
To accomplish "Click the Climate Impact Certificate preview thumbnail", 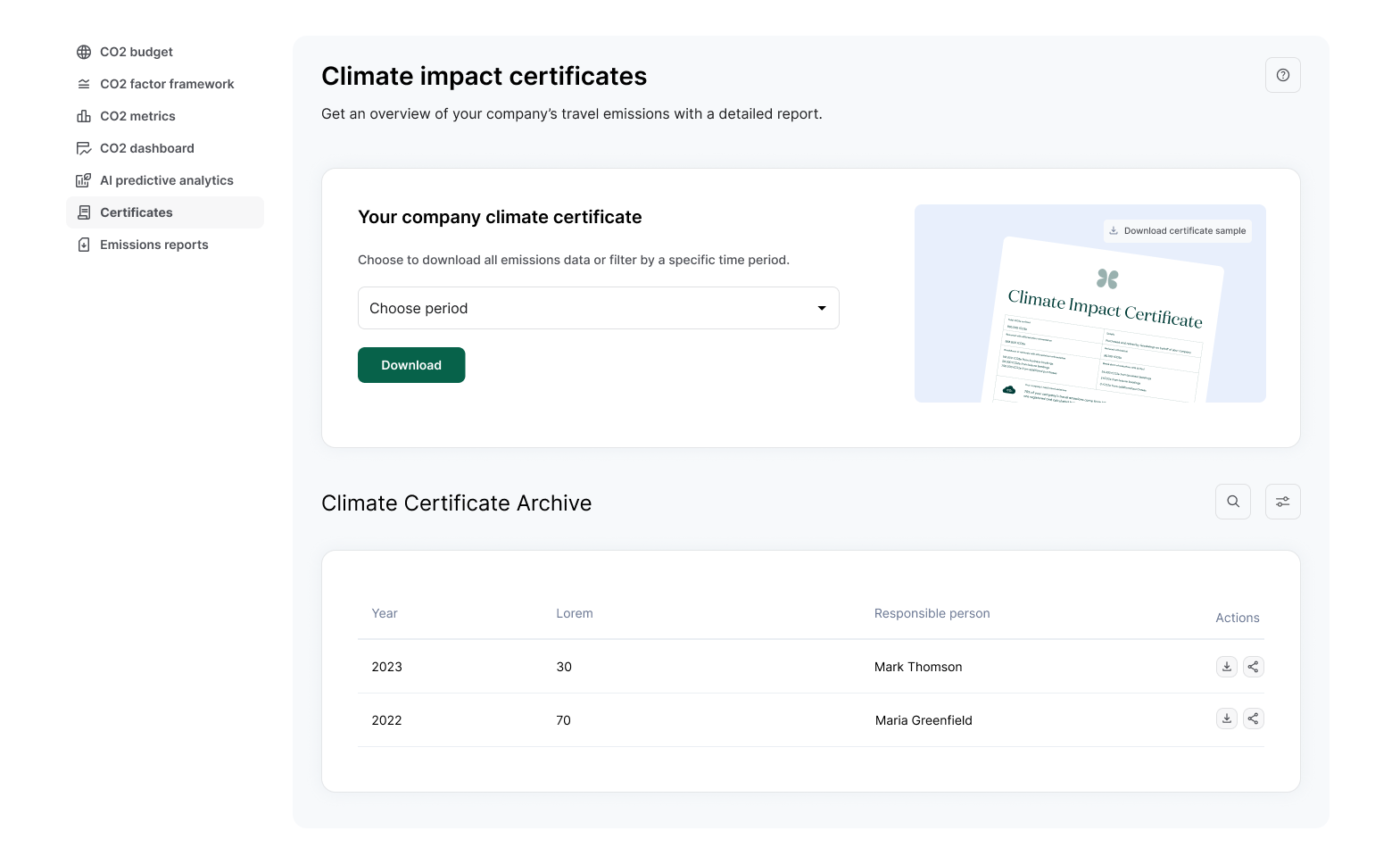I will (x=1090, y=303).
